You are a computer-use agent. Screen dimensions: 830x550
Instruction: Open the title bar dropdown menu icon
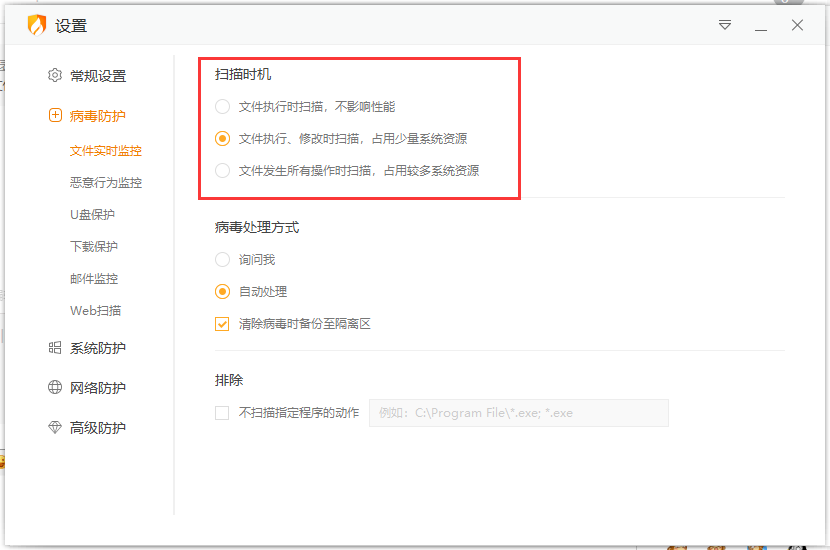coord(725,26)
